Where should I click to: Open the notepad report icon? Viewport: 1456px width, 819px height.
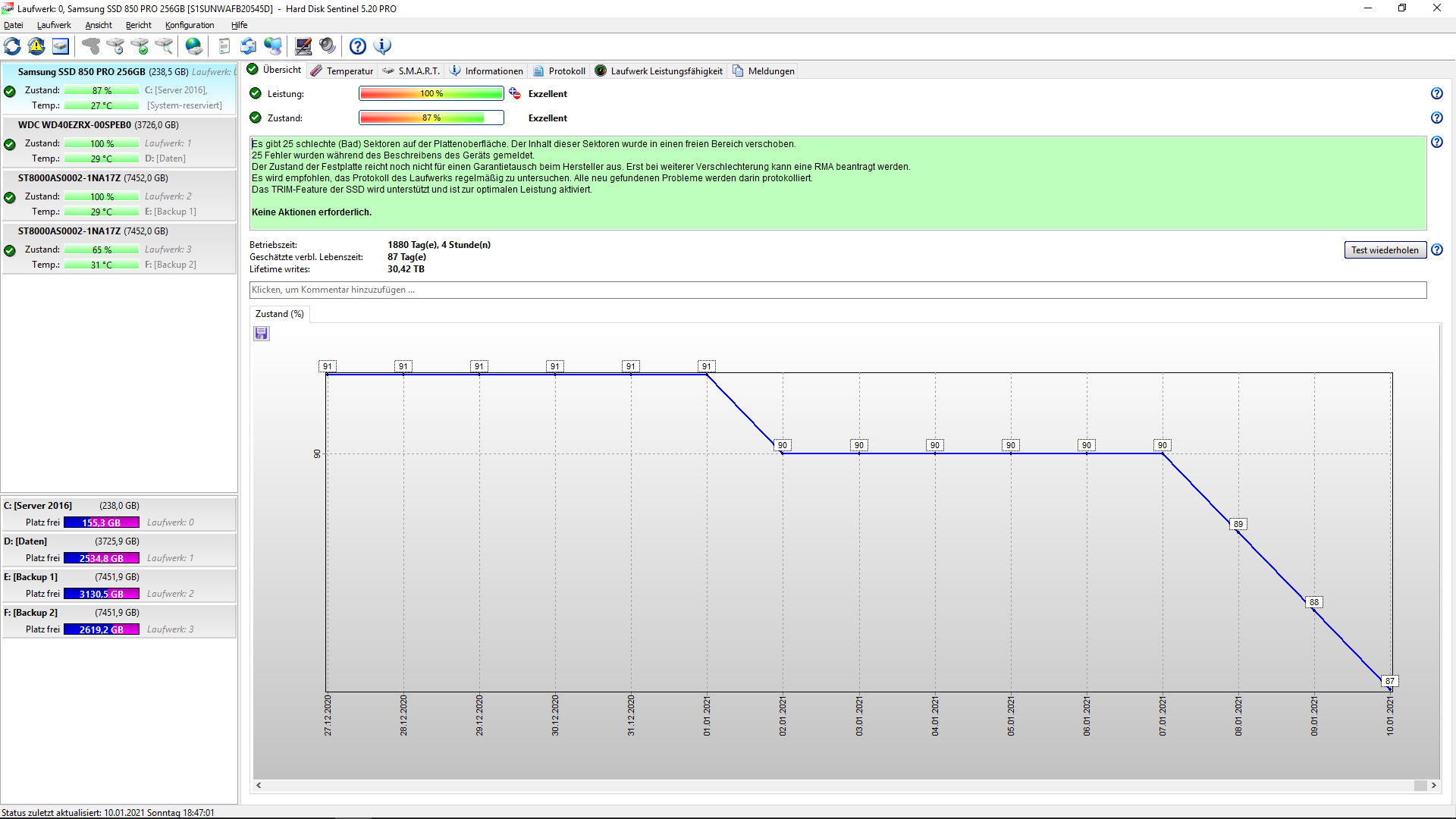[x=224, y=46]
